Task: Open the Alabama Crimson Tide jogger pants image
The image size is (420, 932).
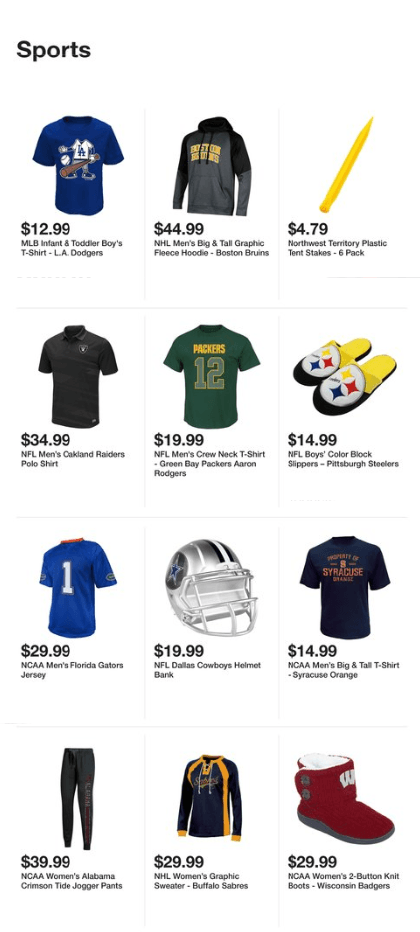Action: click(x=78, y=798)
